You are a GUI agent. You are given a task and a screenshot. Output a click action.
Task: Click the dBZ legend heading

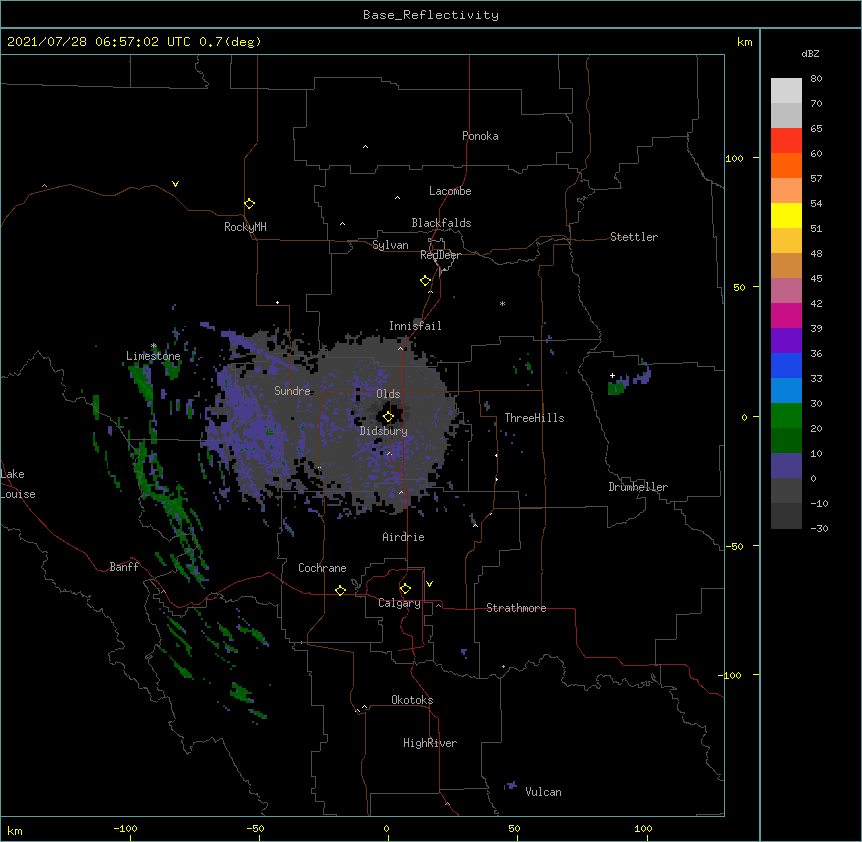click(810, 54)
